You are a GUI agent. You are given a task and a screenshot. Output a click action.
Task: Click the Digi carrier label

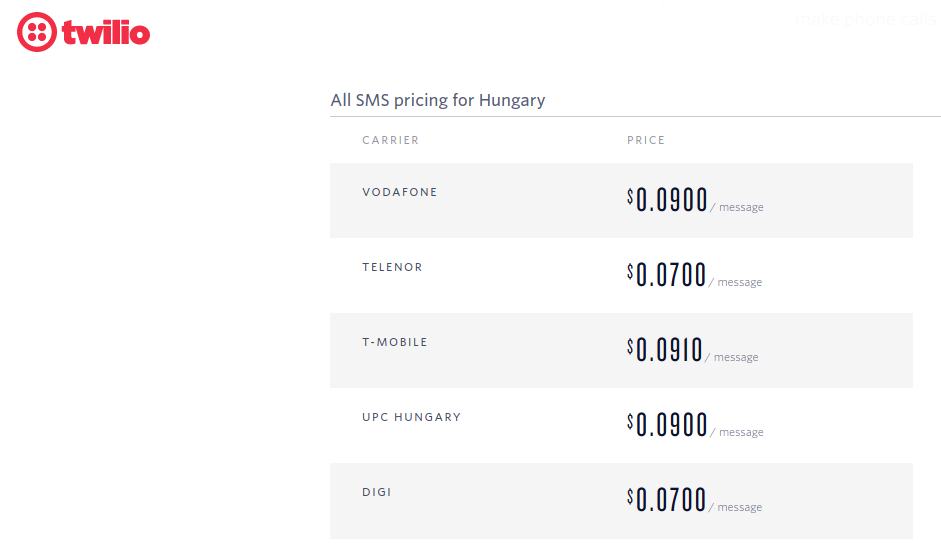tap(377, 492)
